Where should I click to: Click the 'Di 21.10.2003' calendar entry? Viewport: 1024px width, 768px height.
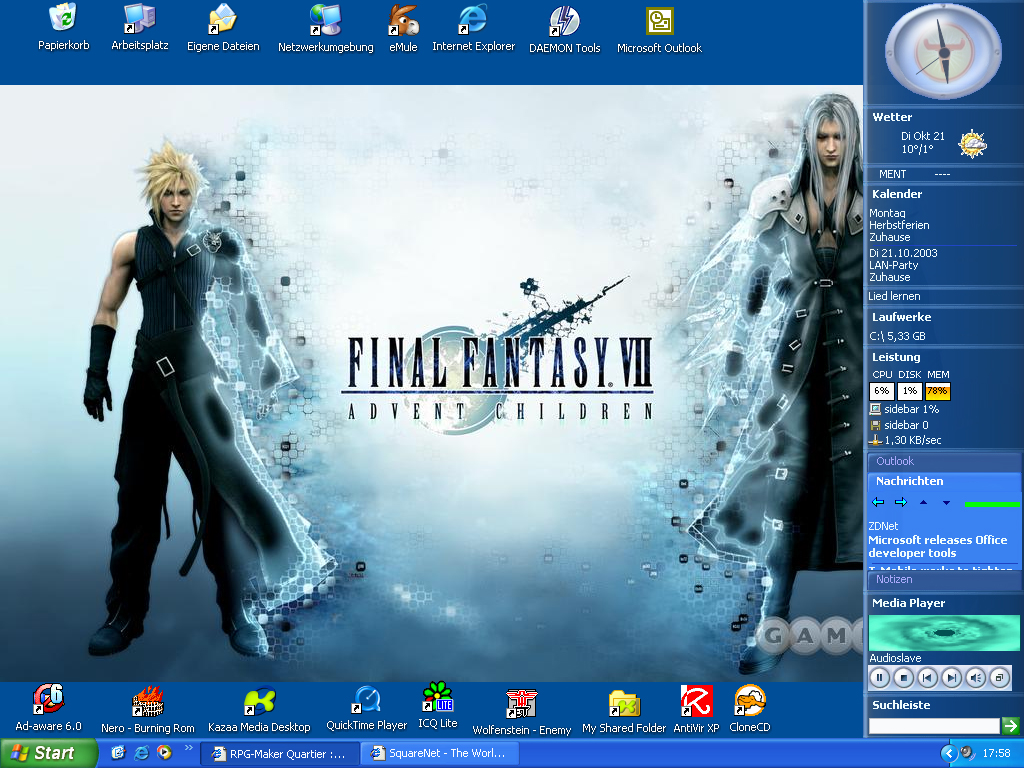903,253
